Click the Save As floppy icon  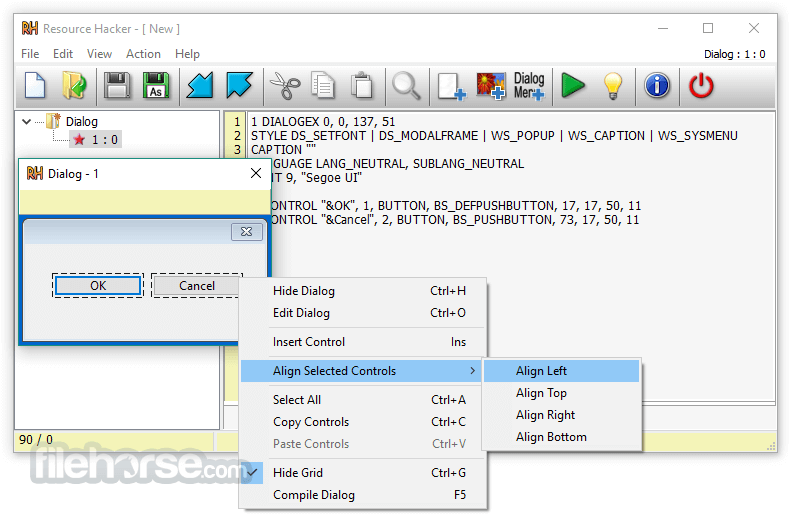pyautogui.click(x=156, y=85)
